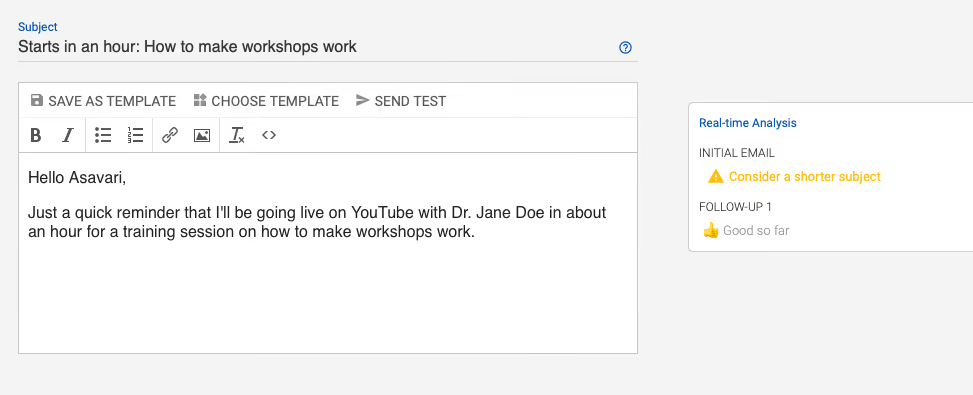The height and width of the screenshot is (395, 973).
Task: Send a test email
Action: [x=401, y=101]
